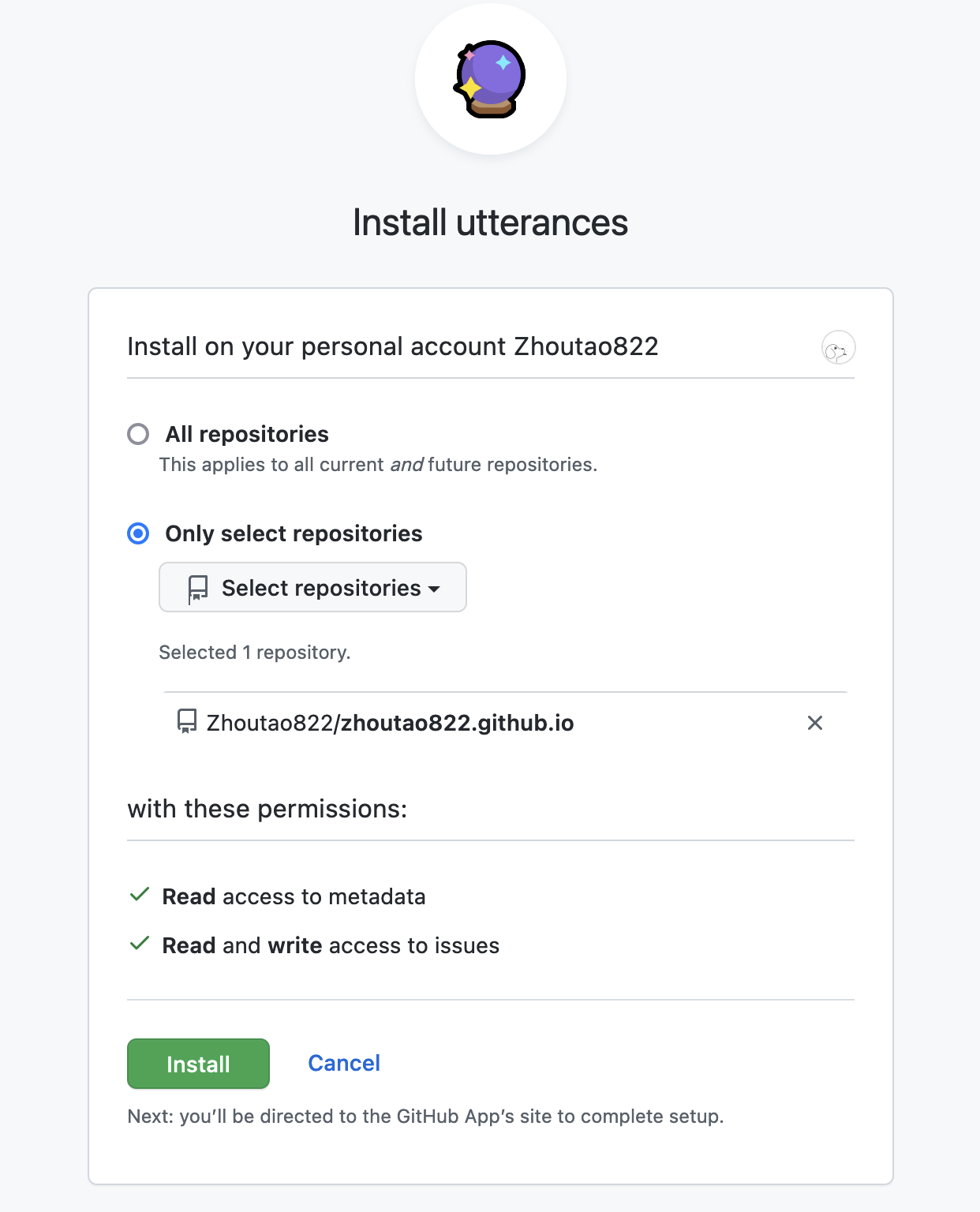This screenshot has height=1212, width=980.
Task: Click the checkmark next to issues permission
Action: coord(140,944)
